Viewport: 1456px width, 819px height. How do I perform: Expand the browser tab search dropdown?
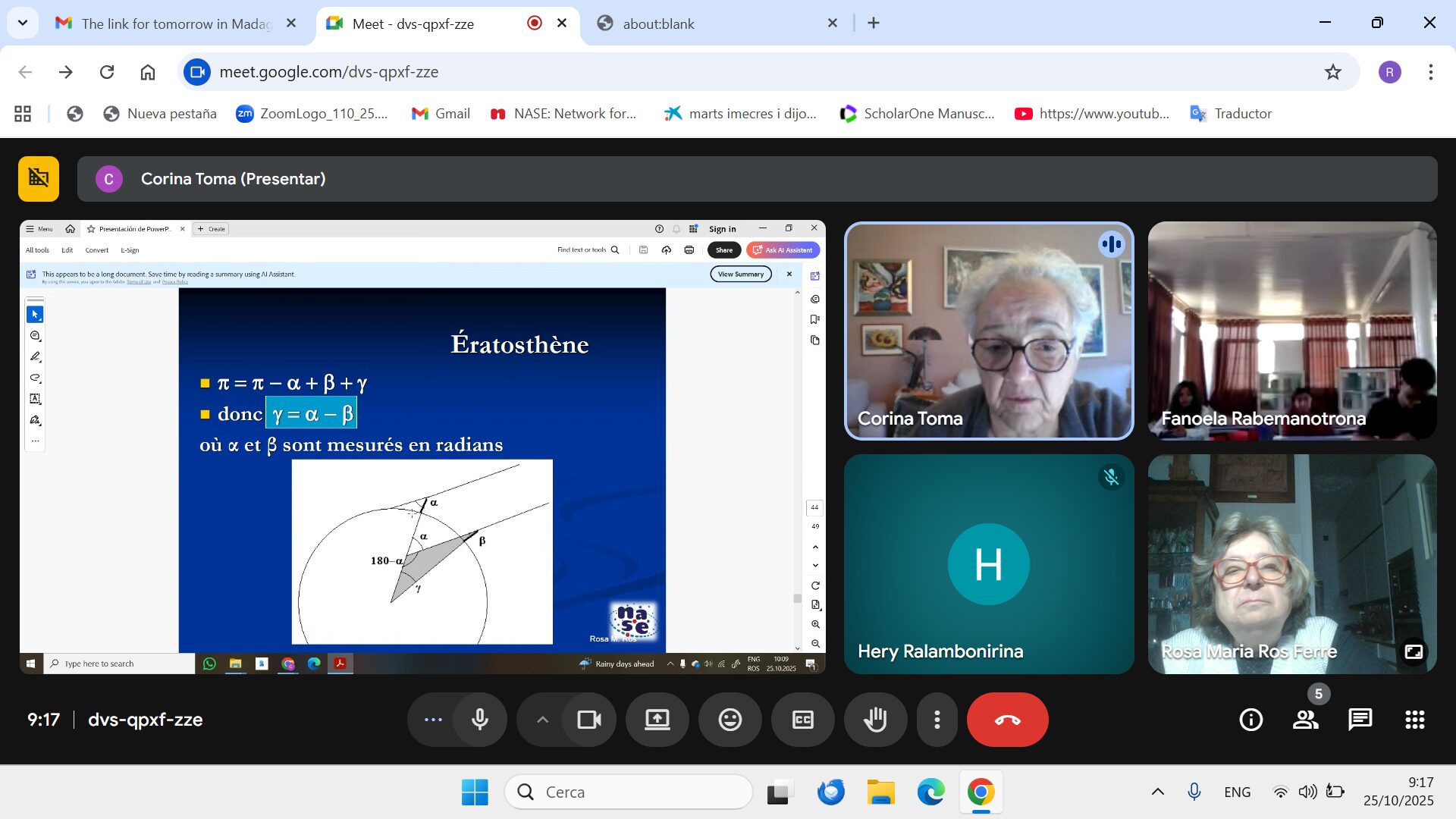(23, 23)
